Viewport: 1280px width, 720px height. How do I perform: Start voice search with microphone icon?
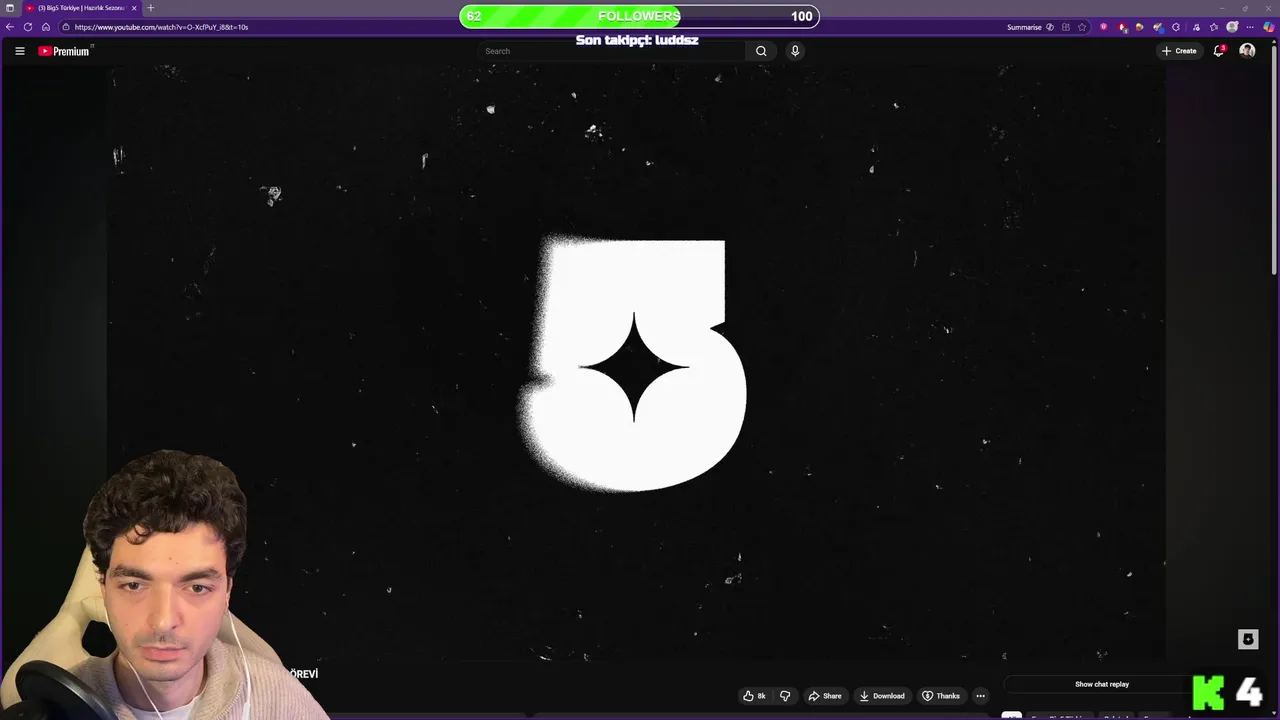tap(795, 51)
